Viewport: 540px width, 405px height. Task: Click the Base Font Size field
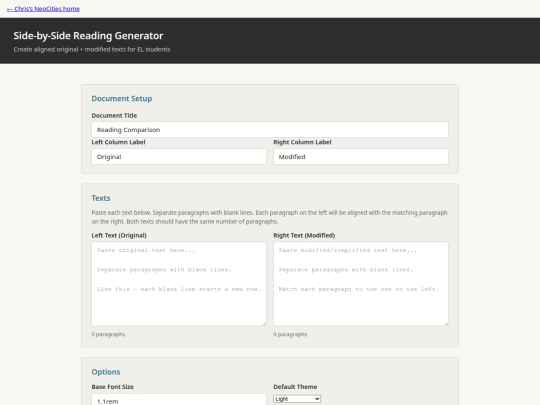pos(179,399)
